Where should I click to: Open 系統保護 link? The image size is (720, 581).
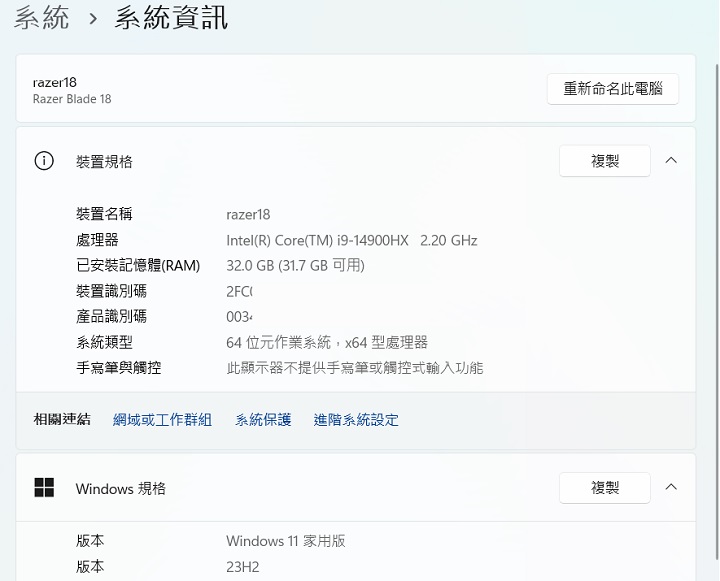tap(263, 420)
